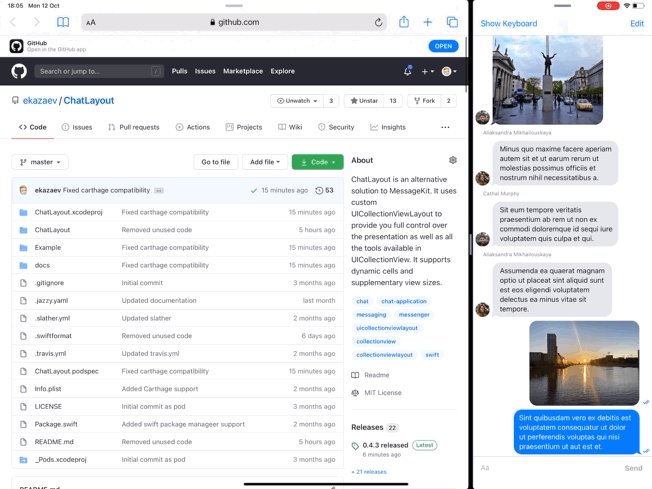Viewport: 652px width, 489px height.
Task: Click the stargazers count 13
Action: pos(393,101)
